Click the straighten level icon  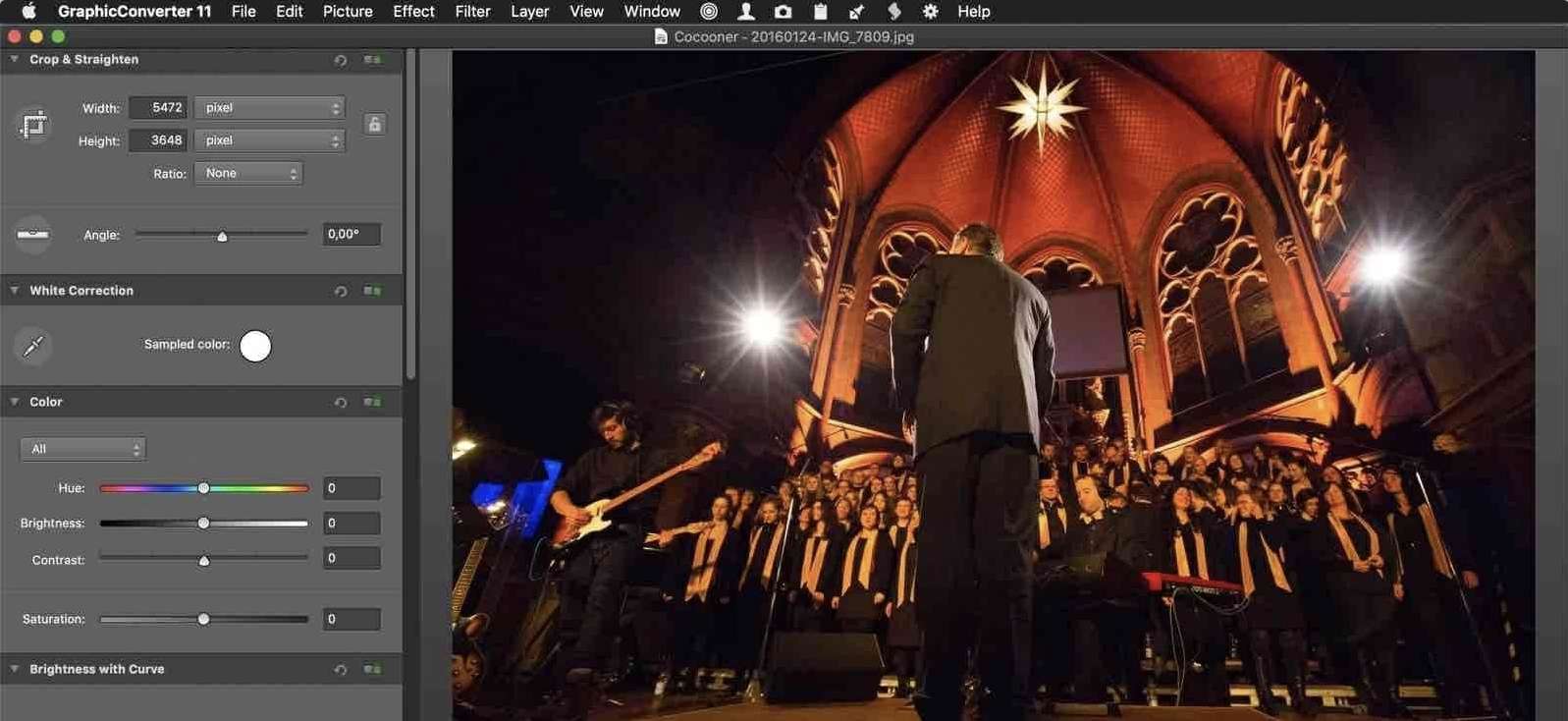pos(33,235)
